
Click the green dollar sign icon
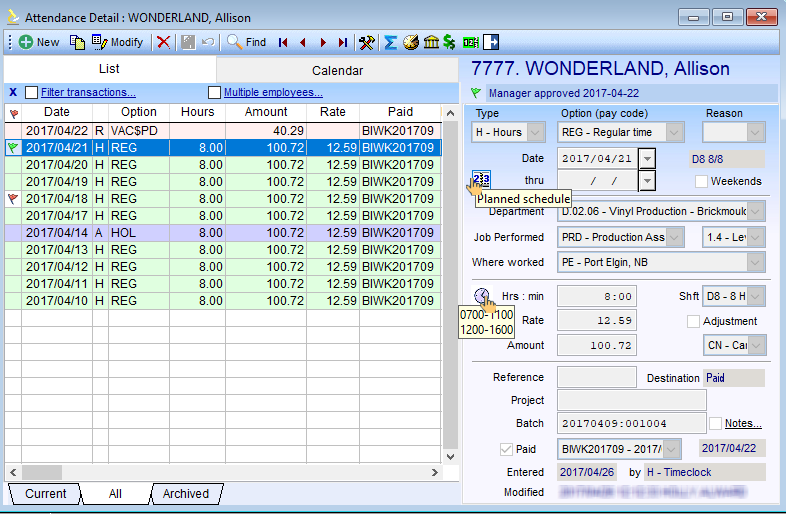coord(450,42)
